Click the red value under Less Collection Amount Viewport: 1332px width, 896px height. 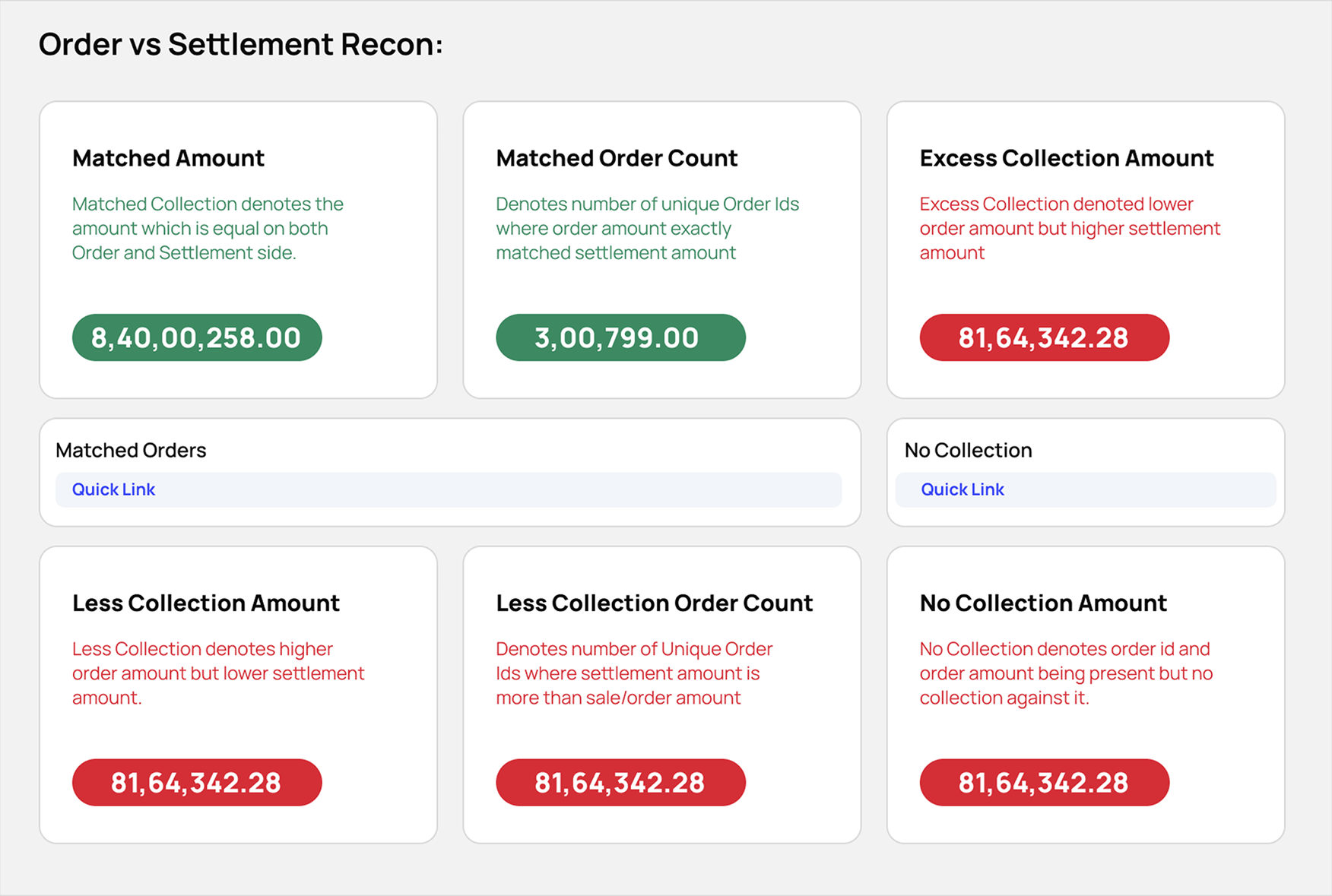click(x=197, y=782)
